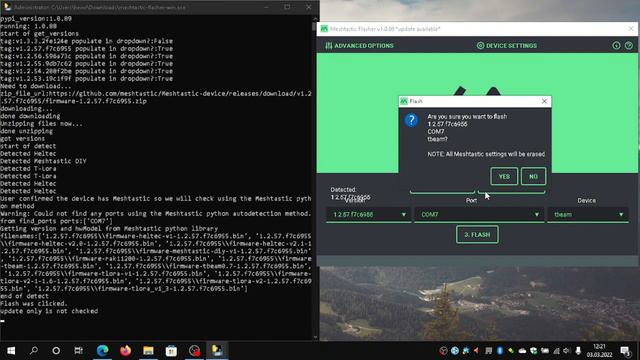Confirm flashing with the YES button

click(x=504, y=176)
